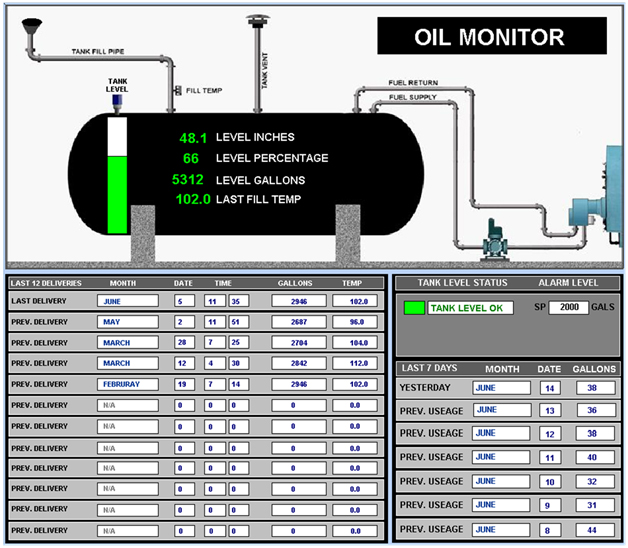The image size is (628, 548).
Task: Click the LEVEL GALLONS label in tank
Action: (x=260, y=180)
